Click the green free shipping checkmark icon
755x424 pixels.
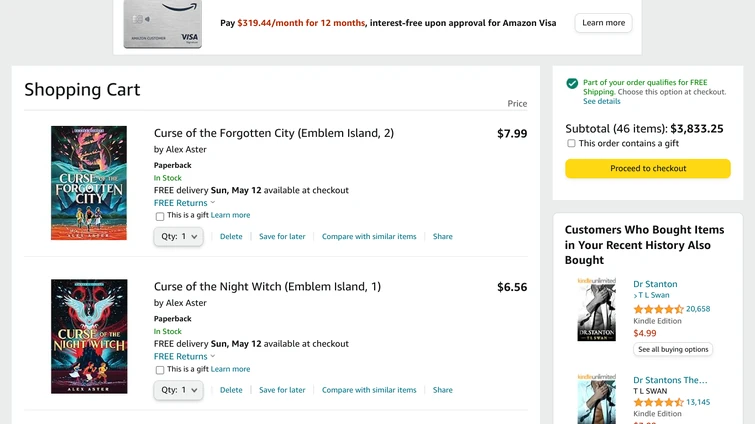tap(572, 84)
